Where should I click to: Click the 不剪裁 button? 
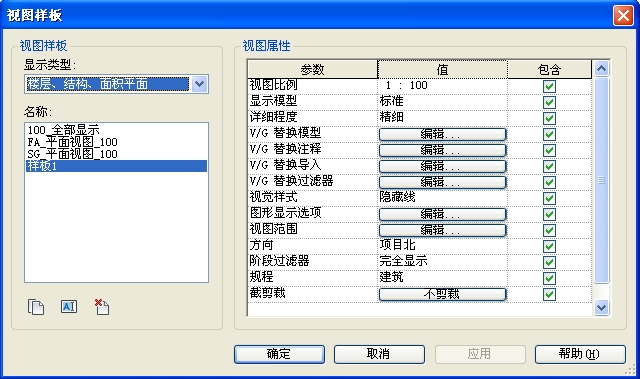tap(442, 294)
